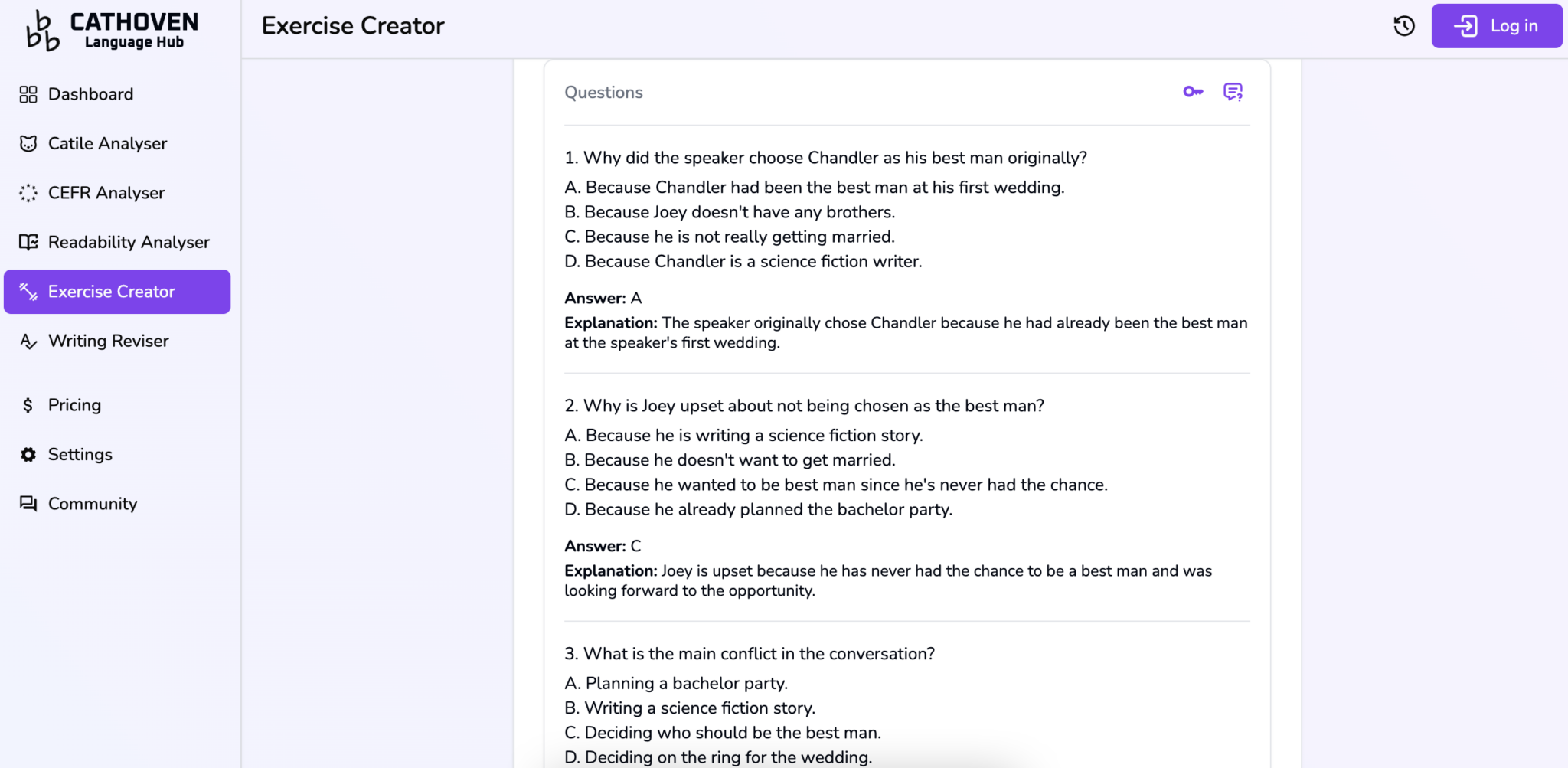Screen dimensions: 1568x768
Task: Click answer option A of question 1
Action: click(814, 187)
